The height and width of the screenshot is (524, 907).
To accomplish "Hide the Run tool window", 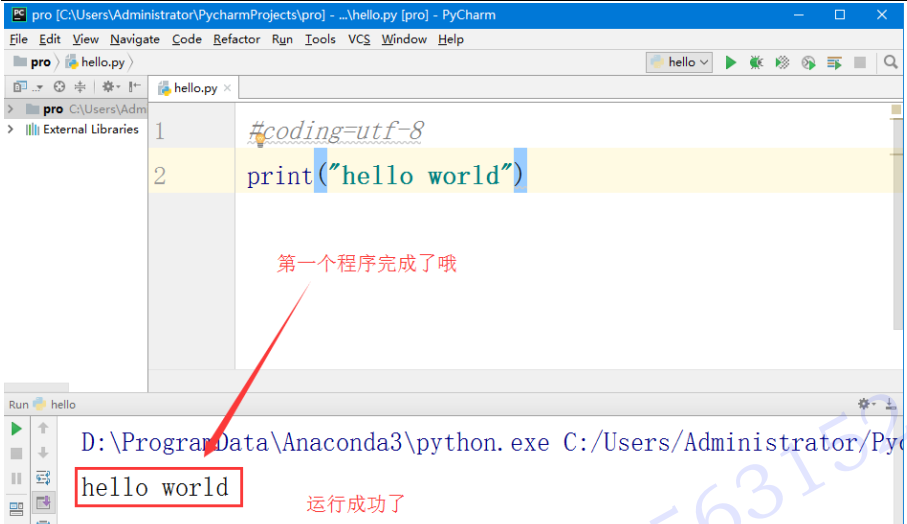I will 891,404.
